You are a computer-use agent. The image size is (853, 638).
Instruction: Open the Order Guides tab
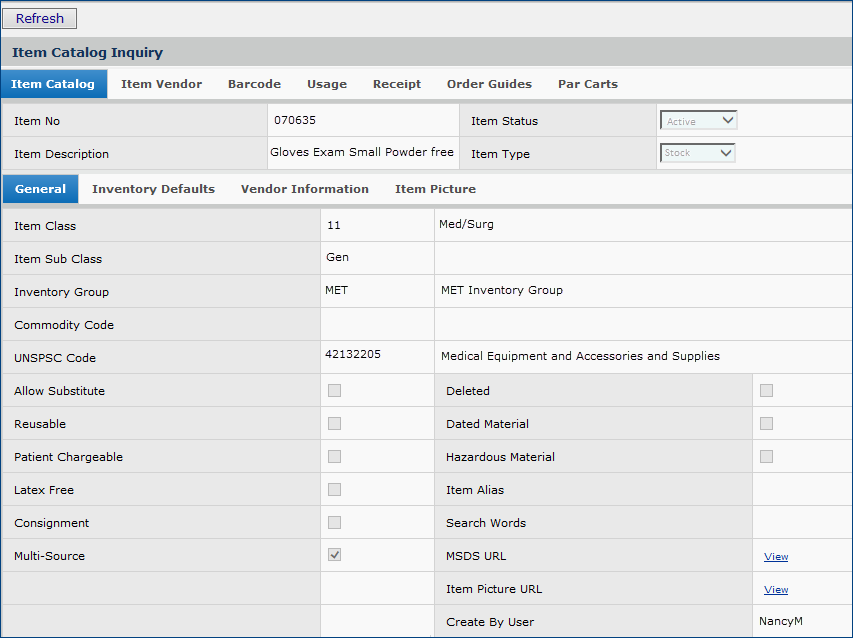pyautogui.click(x=489, y=84)
